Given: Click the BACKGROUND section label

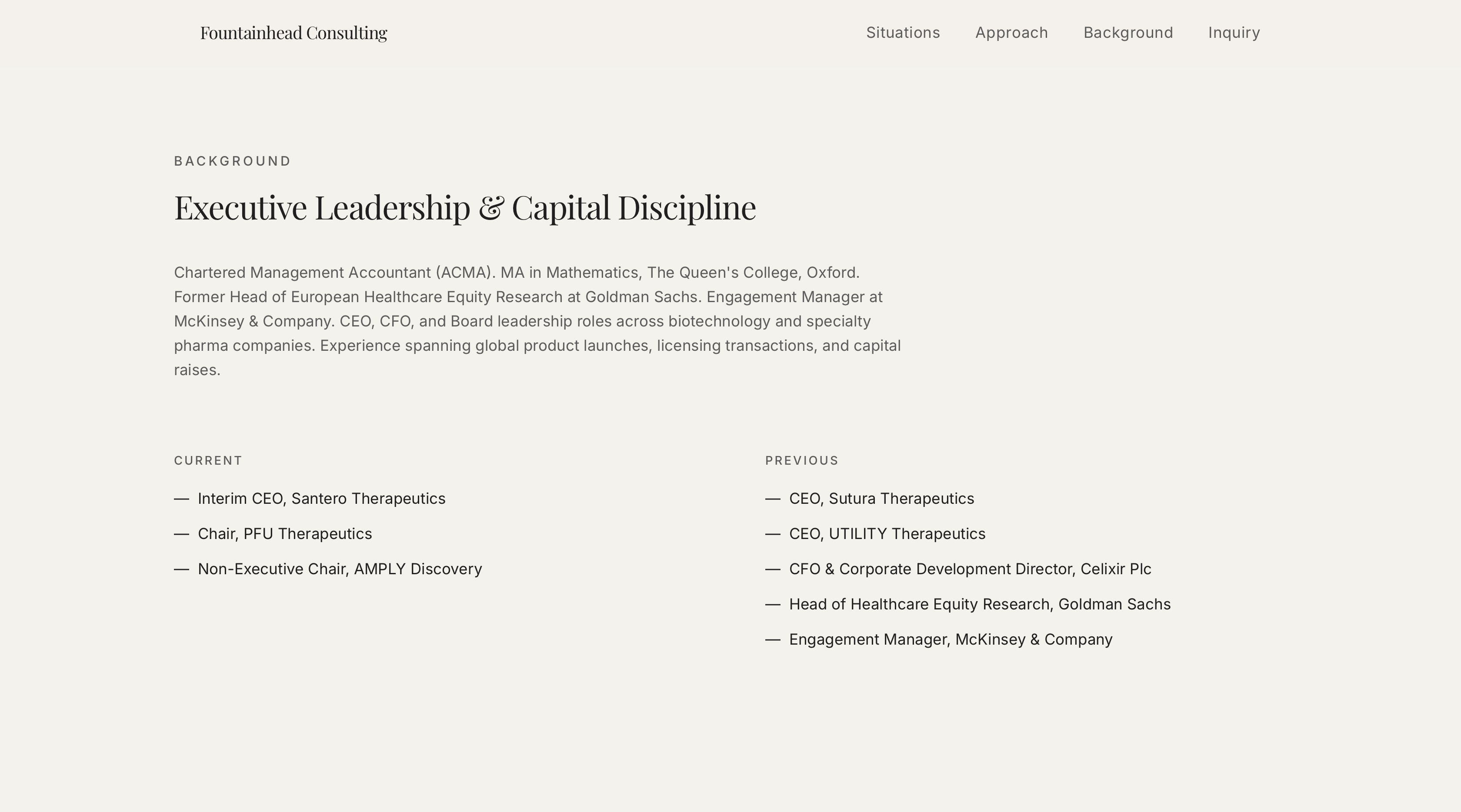Looking at the screenshot, I should 232,161.
